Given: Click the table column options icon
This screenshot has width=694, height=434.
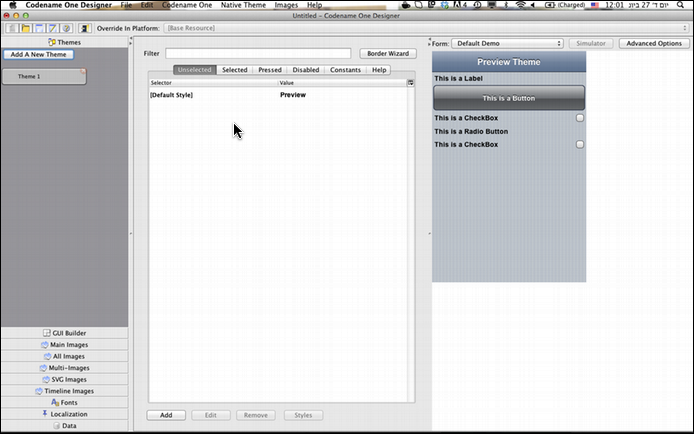Looking at the screenshot, I should tap(410, 83).
